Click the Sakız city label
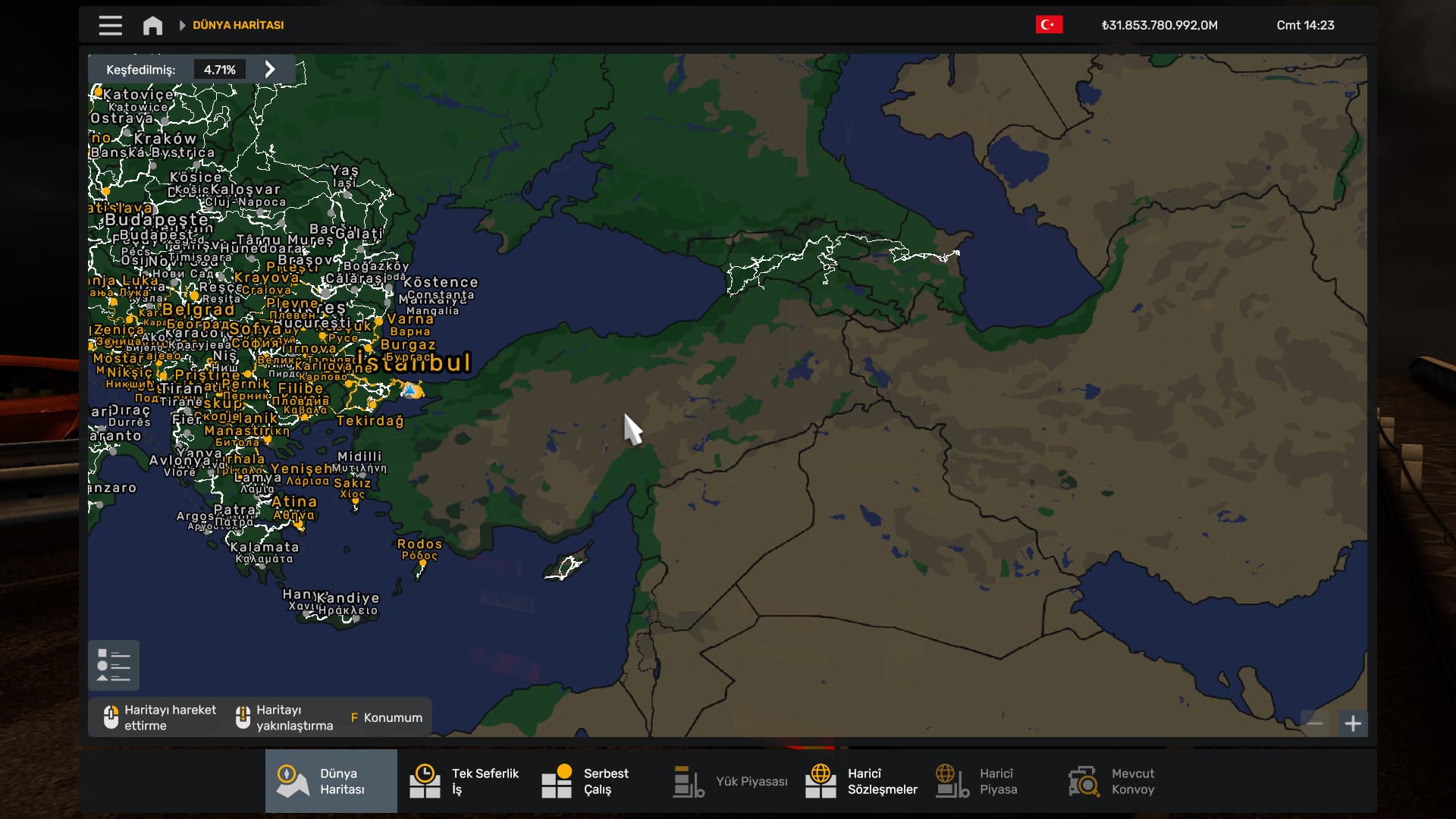1456x819 pixels. coord(353,483)
